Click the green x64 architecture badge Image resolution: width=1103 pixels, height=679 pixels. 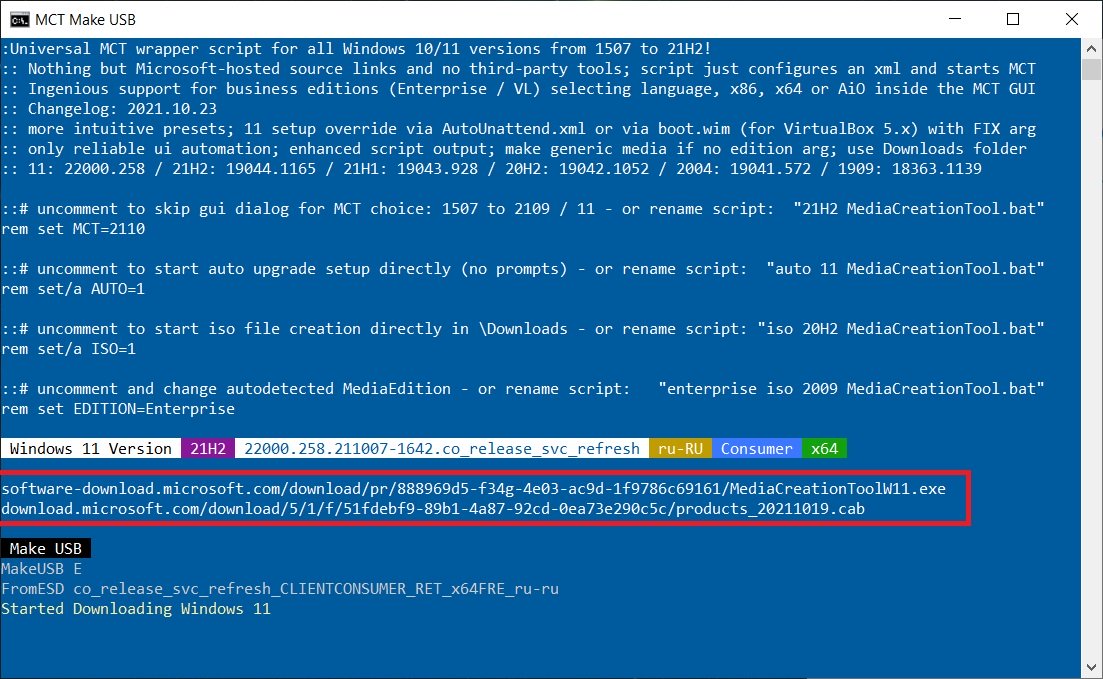tap(824, 449)
